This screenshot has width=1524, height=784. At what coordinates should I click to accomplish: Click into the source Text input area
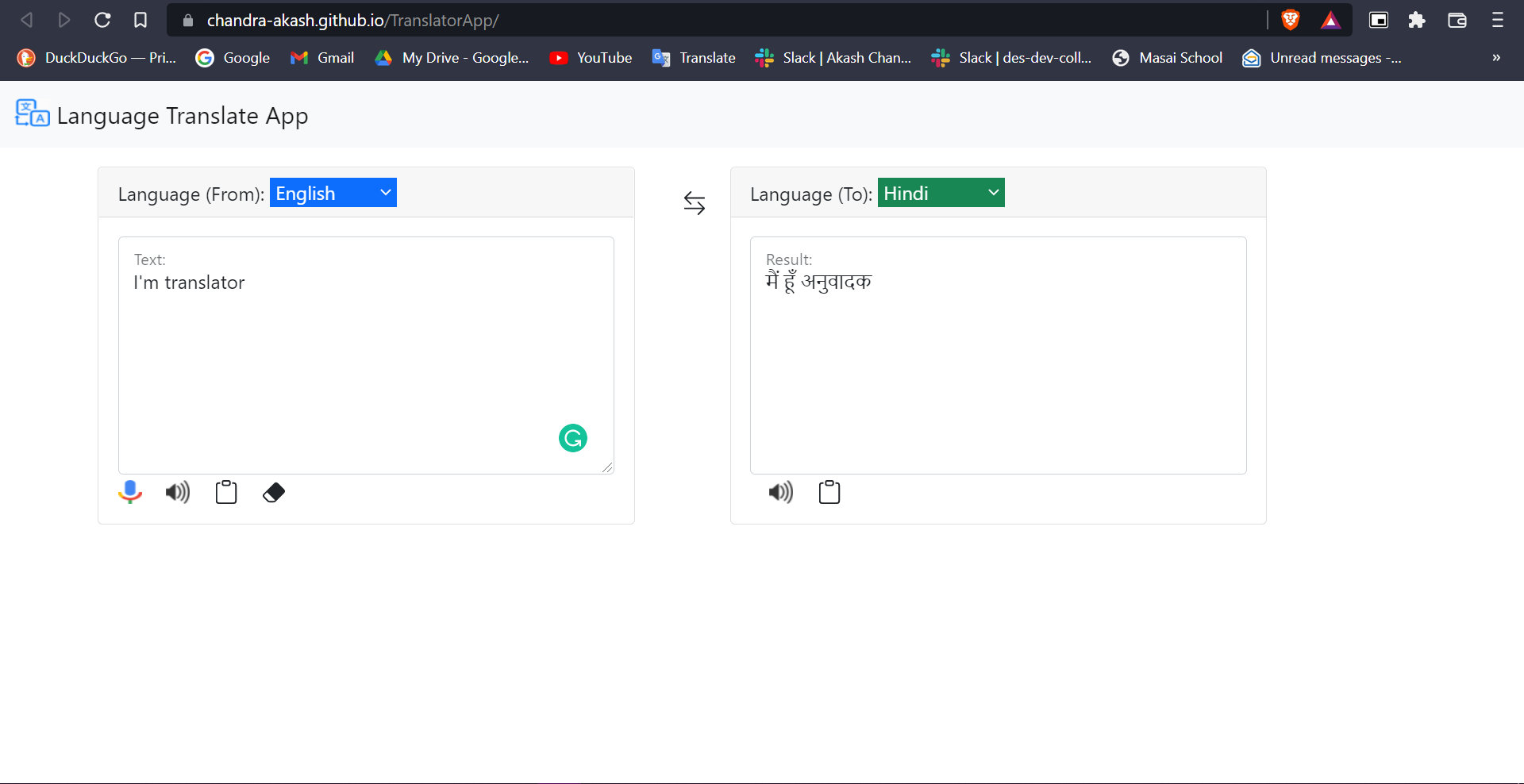[x=365, y=357]
